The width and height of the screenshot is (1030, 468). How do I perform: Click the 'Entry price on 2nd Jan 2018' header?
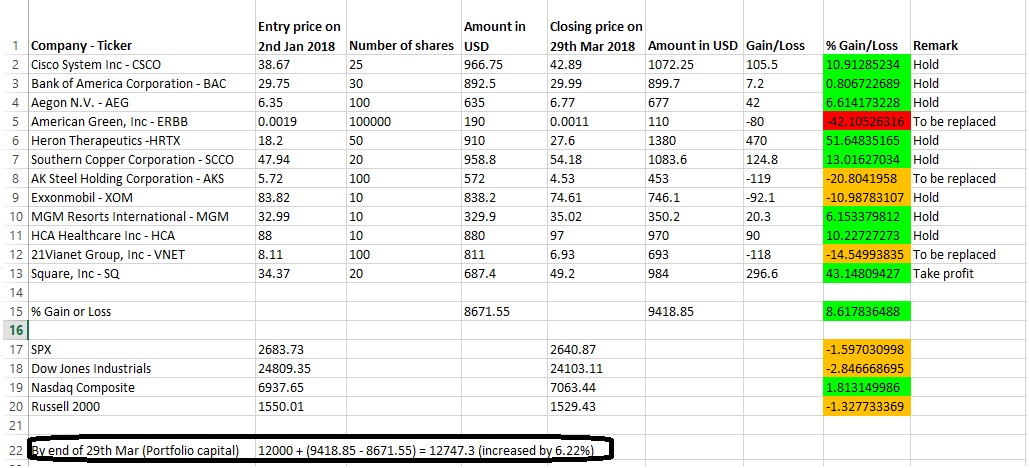click(x=299, y=36)
